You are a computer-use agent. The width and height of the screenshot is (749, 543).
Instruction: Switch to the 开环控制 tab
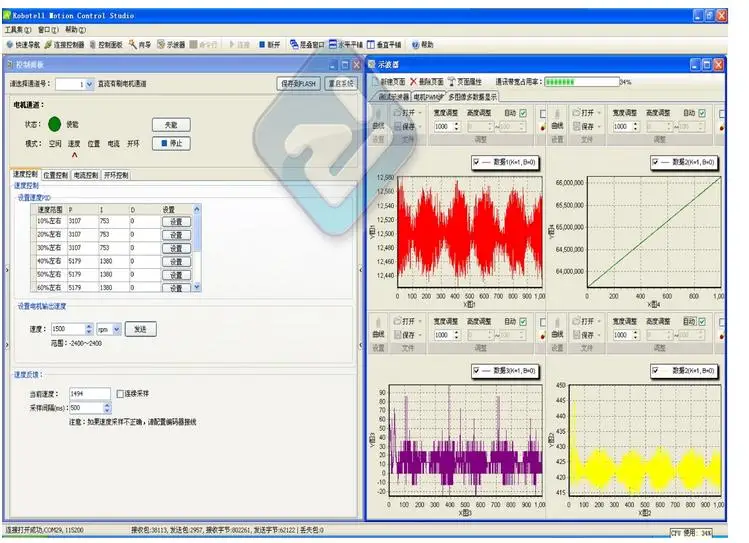click(116, 175)
